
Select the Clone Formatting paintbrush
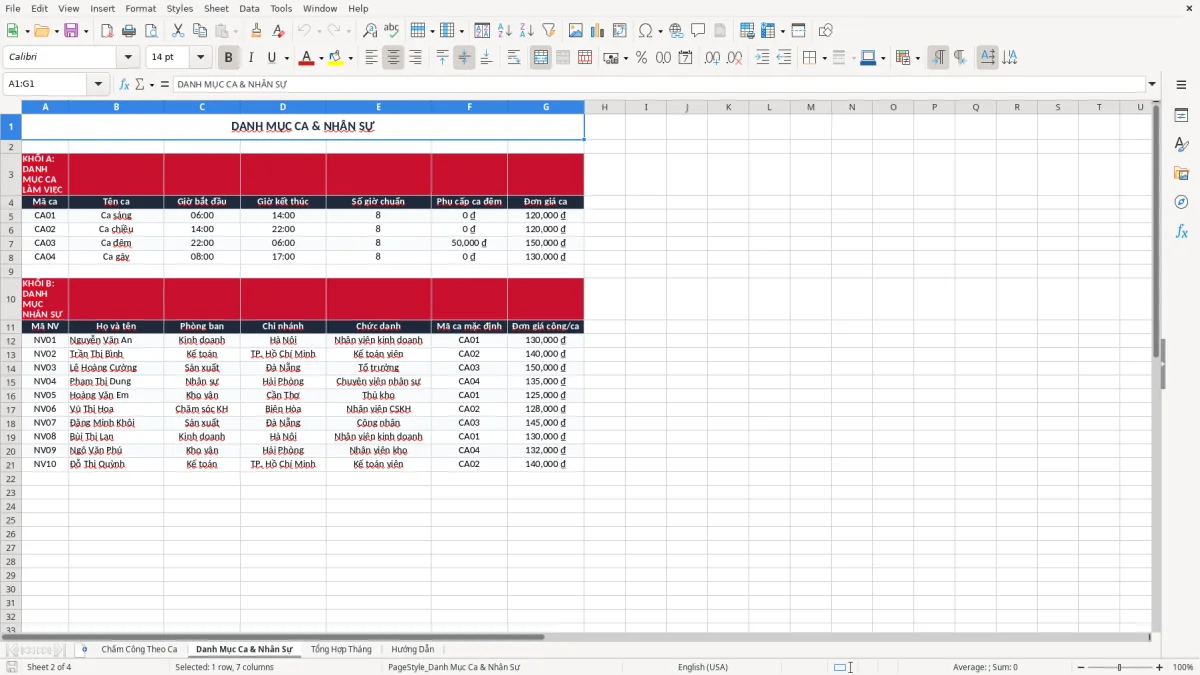(x=256, y=31)
